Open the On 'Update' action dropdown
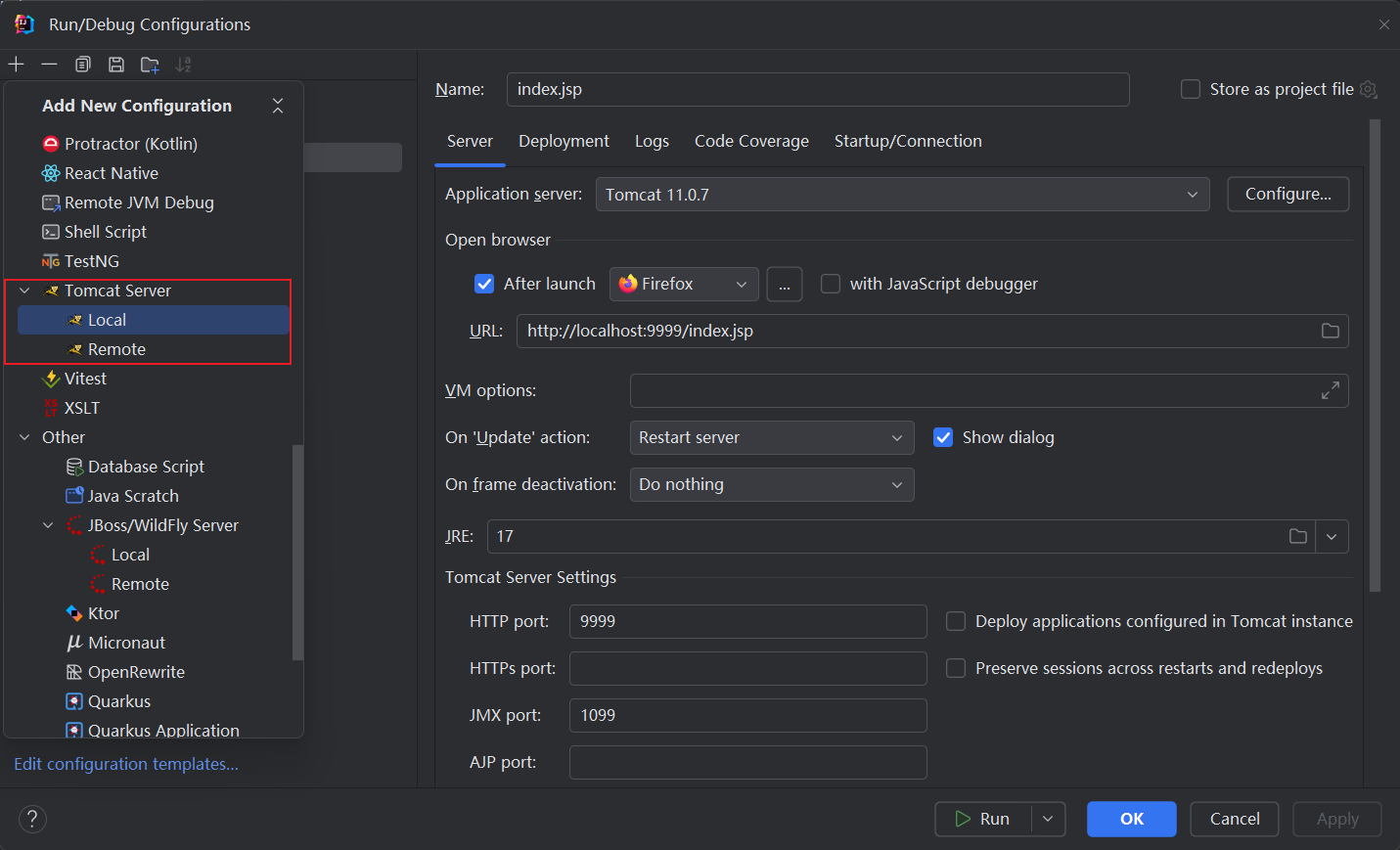 772,437
